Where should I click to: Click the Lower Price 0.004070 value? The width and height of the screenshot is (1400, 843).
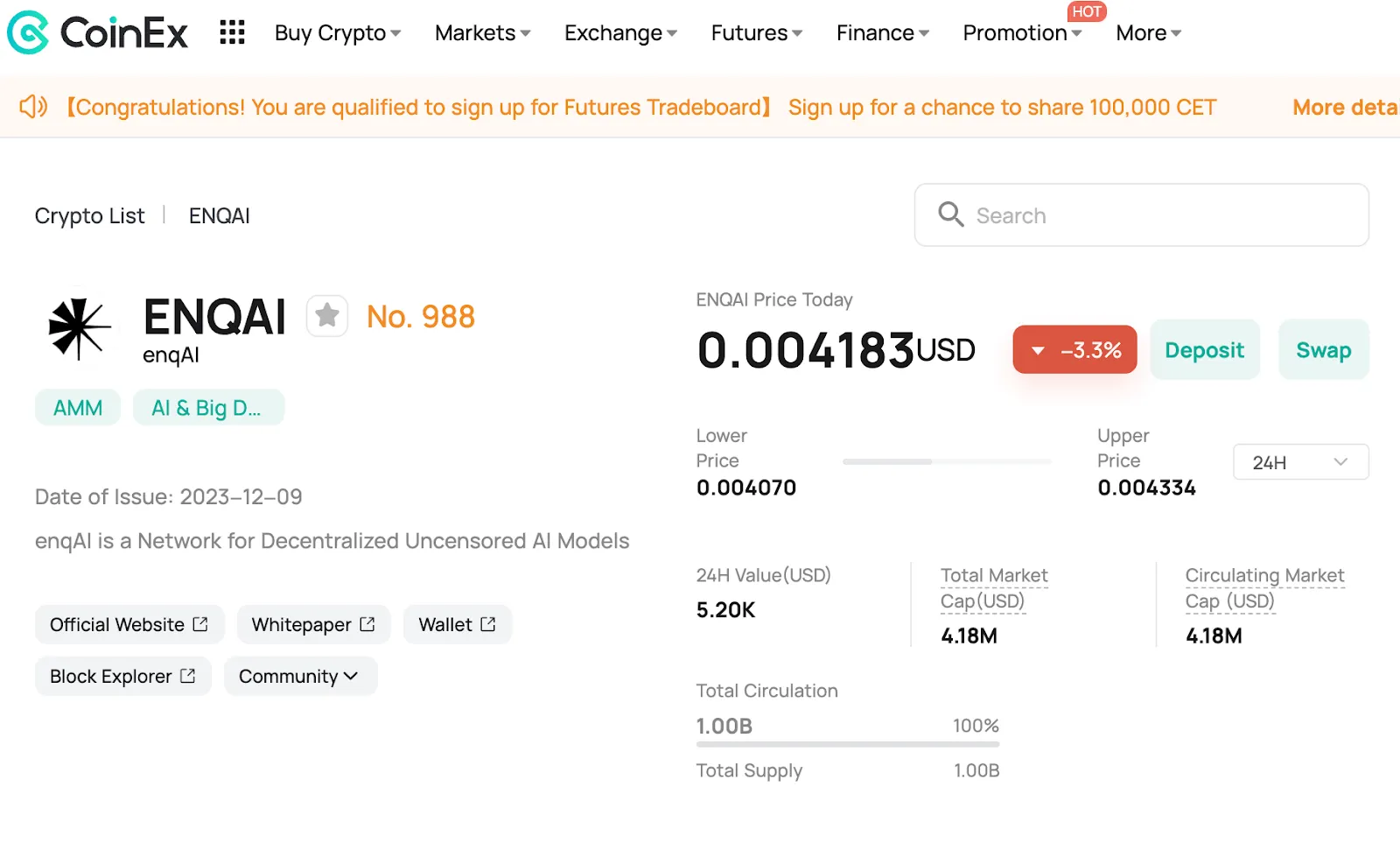pyautogui.click(x=746, y=488)
